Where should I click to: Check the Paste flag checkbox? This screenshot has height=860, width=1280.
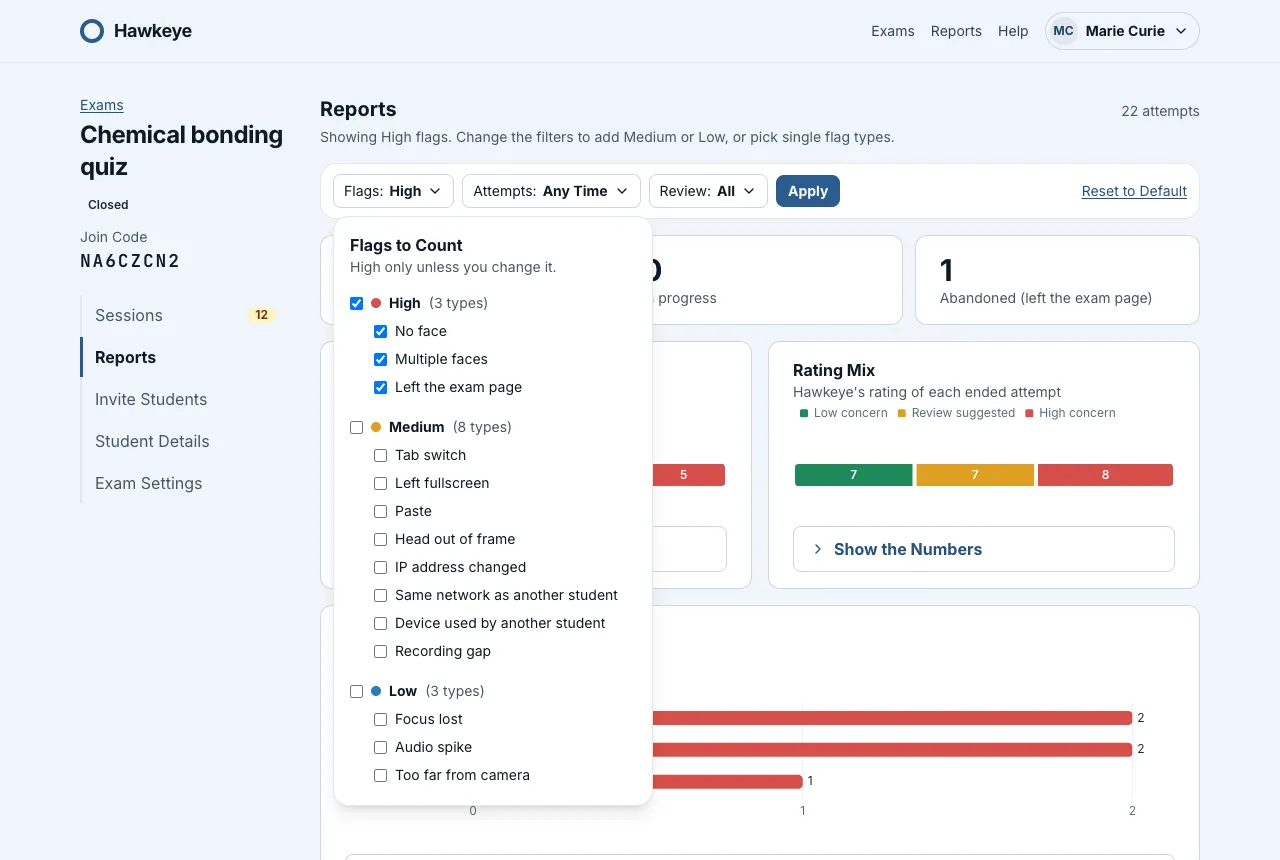381,511
